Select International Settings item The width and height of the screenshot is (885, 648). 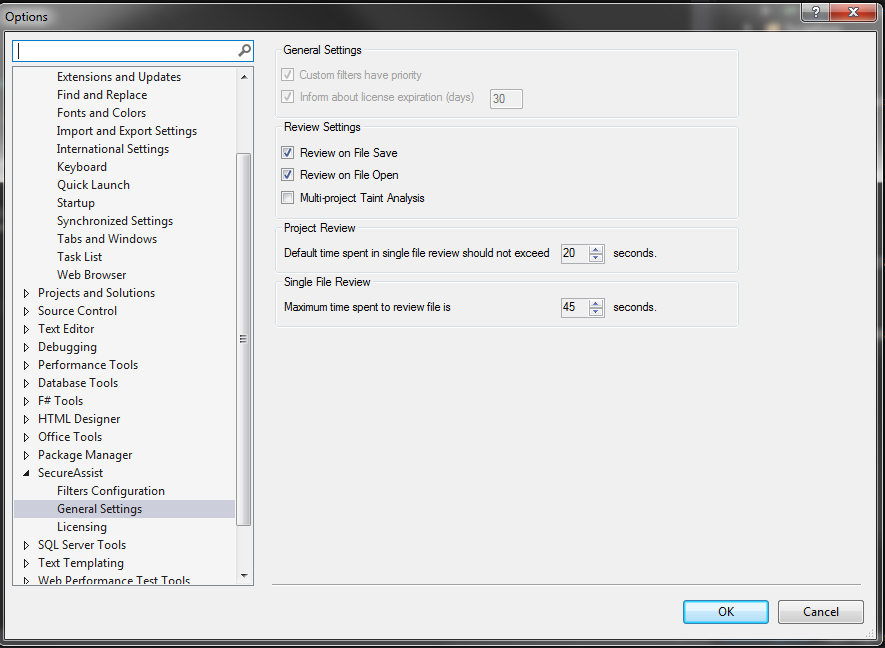[x=113, y=149]
